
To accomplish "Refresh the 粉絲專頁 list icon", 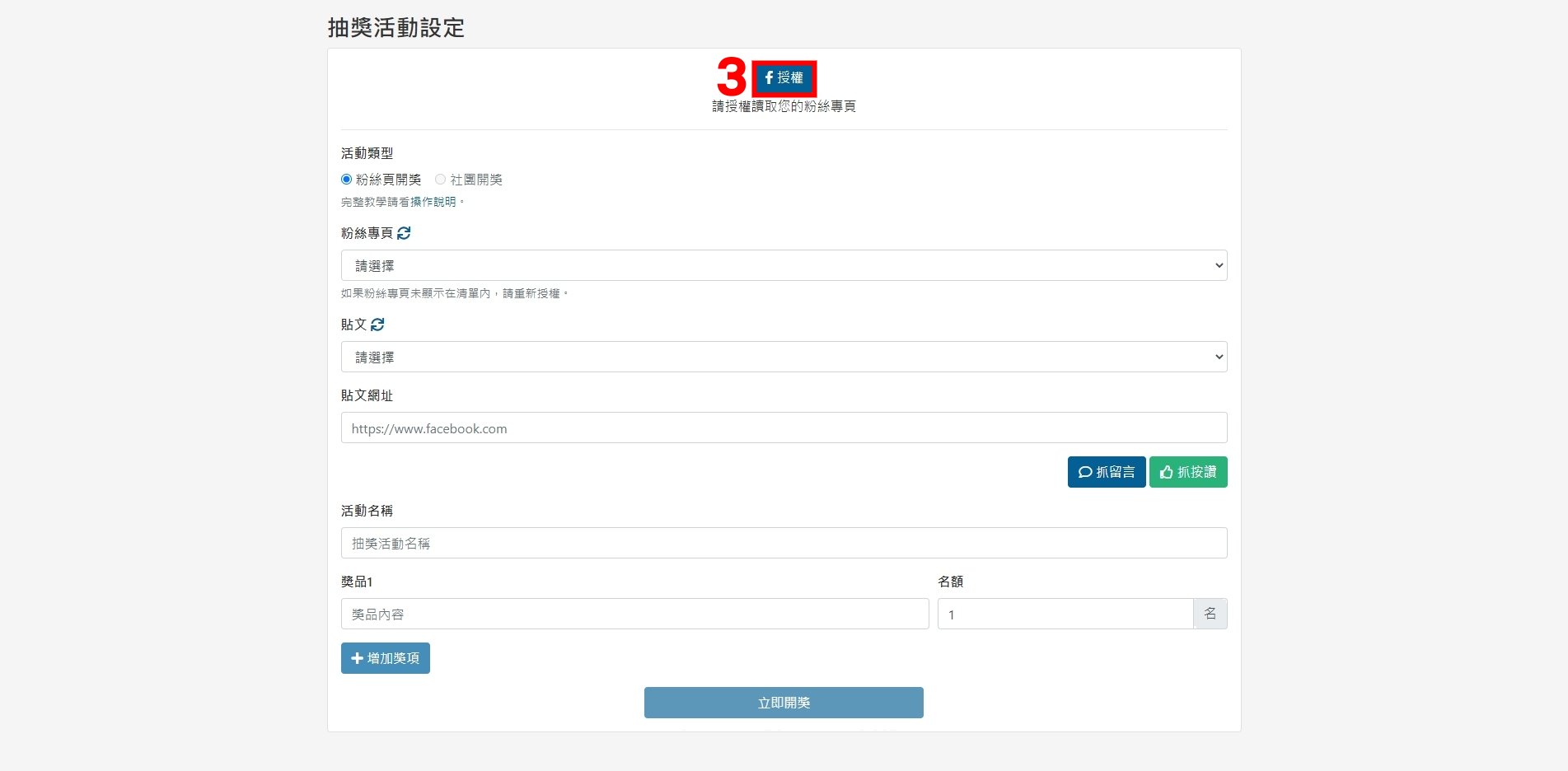I will click(x=404, y=233).
